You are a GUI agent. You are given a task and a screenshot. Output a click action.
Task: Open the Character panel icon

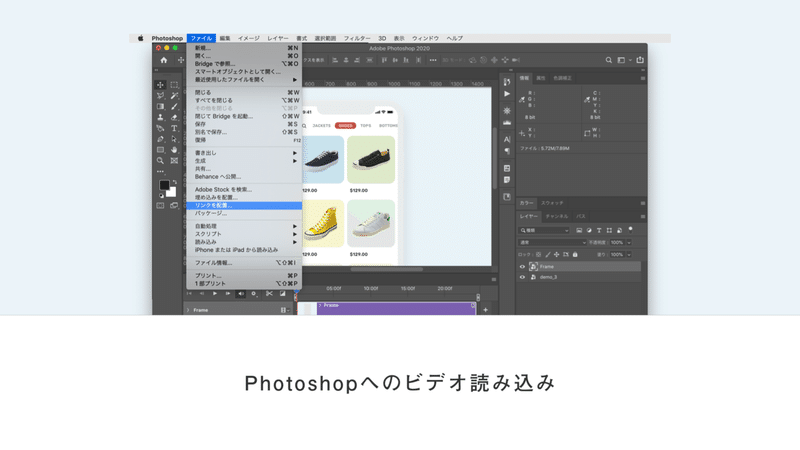[x=507, y=139]
